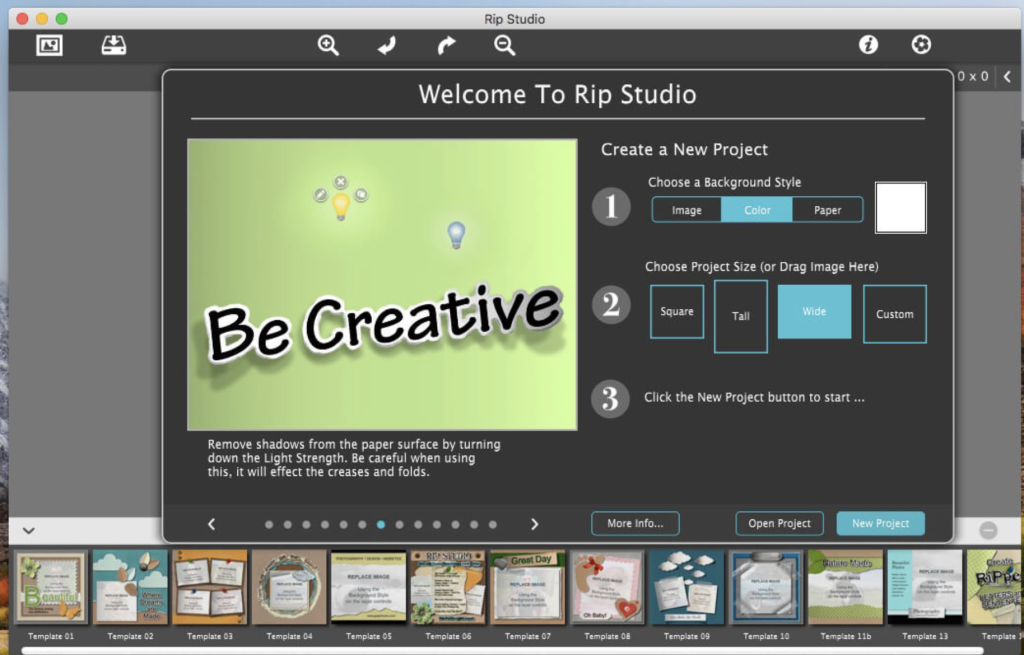
Task: Click the template strip horizontal scrollbar
Action: 503,650
